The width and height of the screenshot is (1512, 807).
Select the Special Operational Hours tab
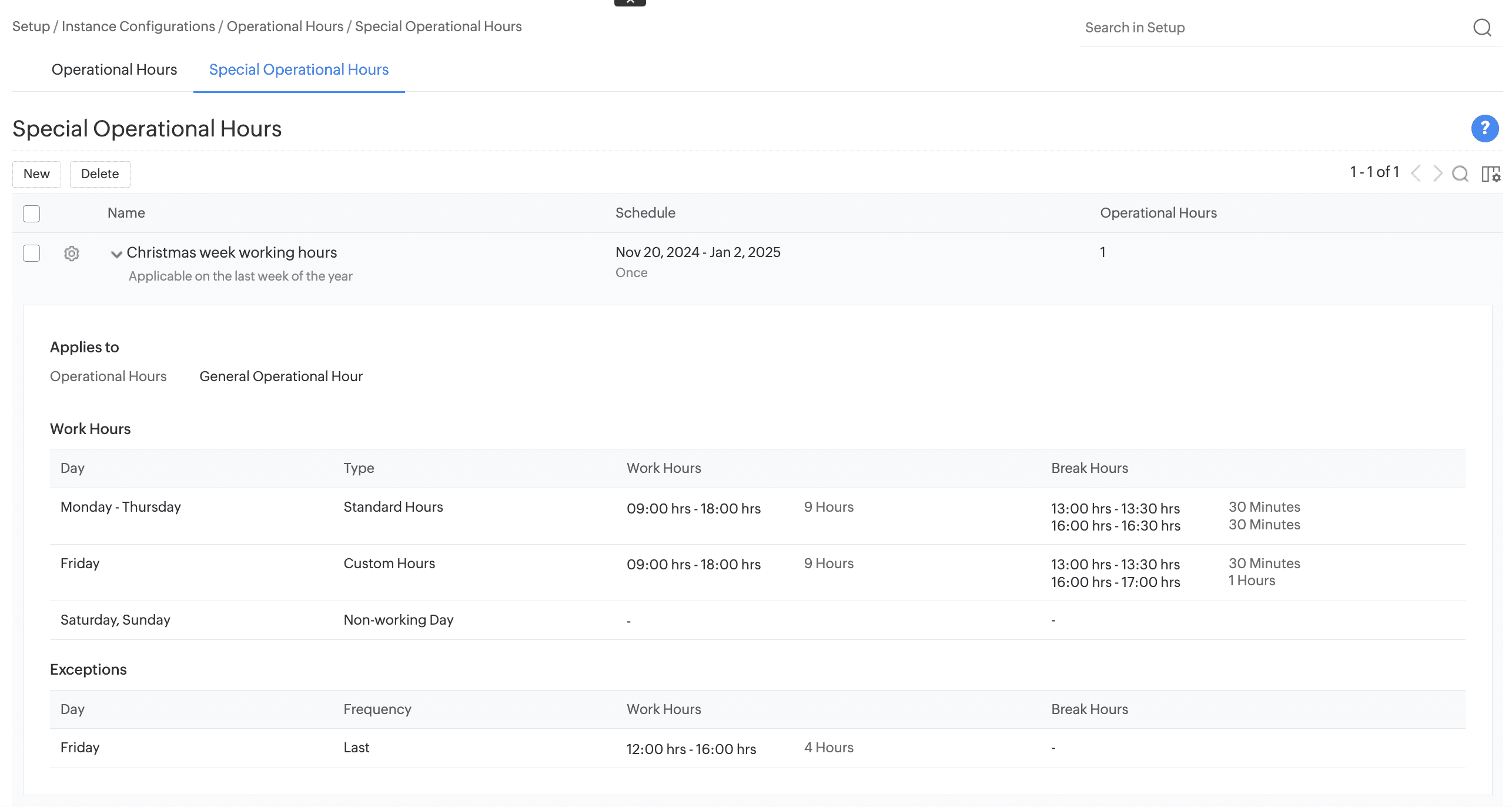coord(299,70)
